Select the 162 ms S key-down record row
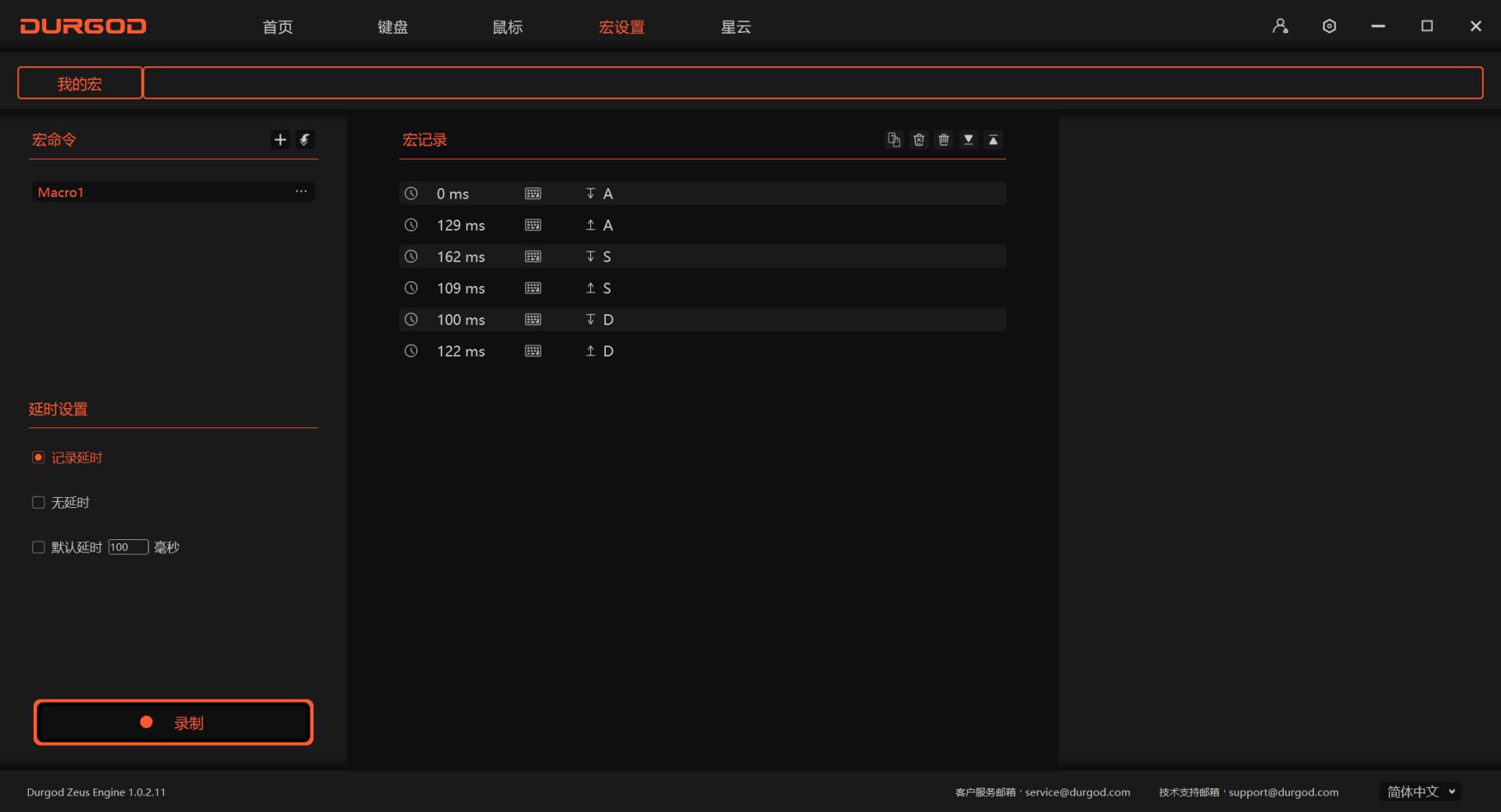Image resolution: width=1501 pixels, height=812 pixels. [702, 256]
